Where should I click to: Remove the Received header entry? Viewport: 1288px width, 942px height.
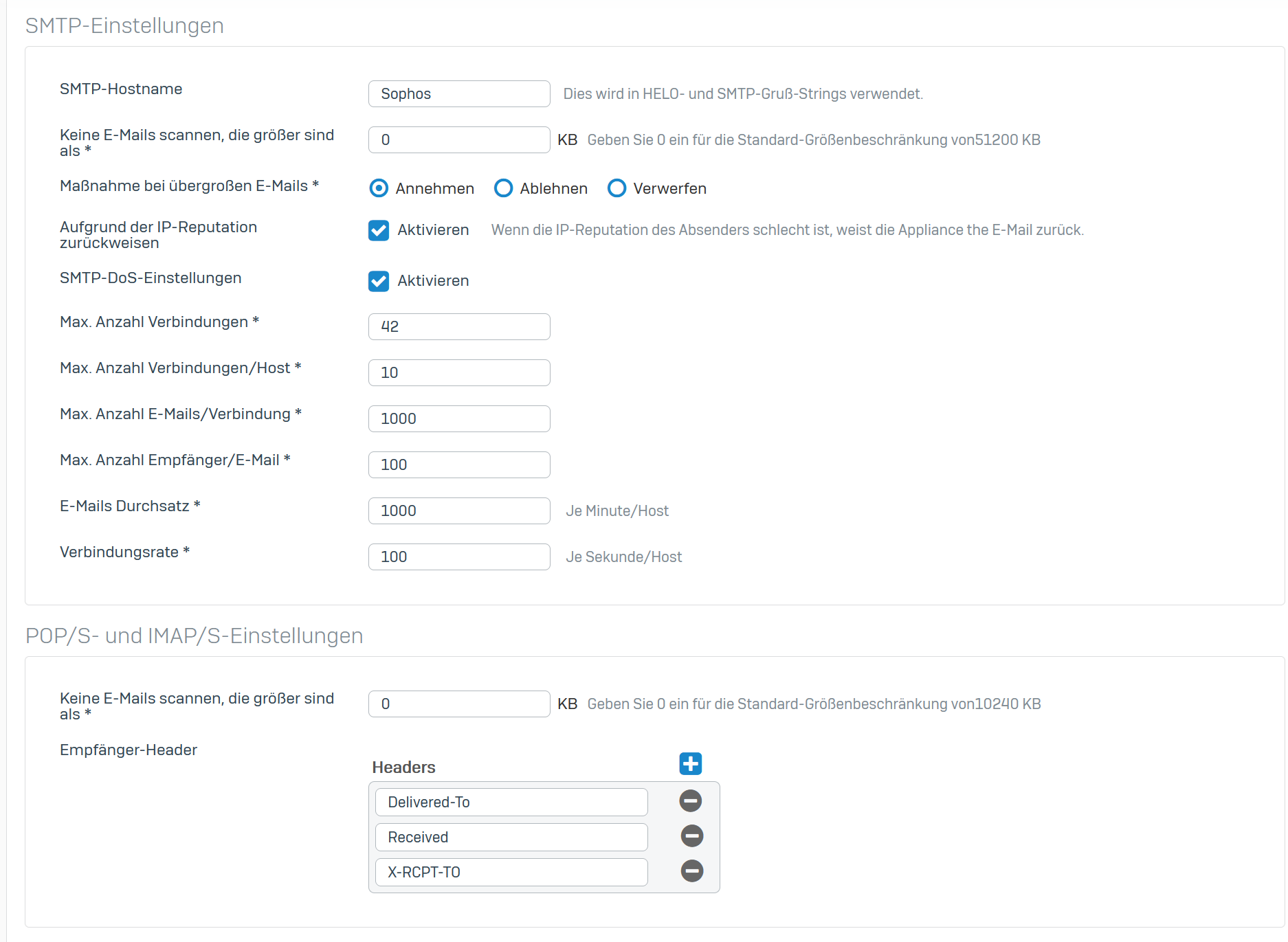pyautogui.click(x=691, y=836)
